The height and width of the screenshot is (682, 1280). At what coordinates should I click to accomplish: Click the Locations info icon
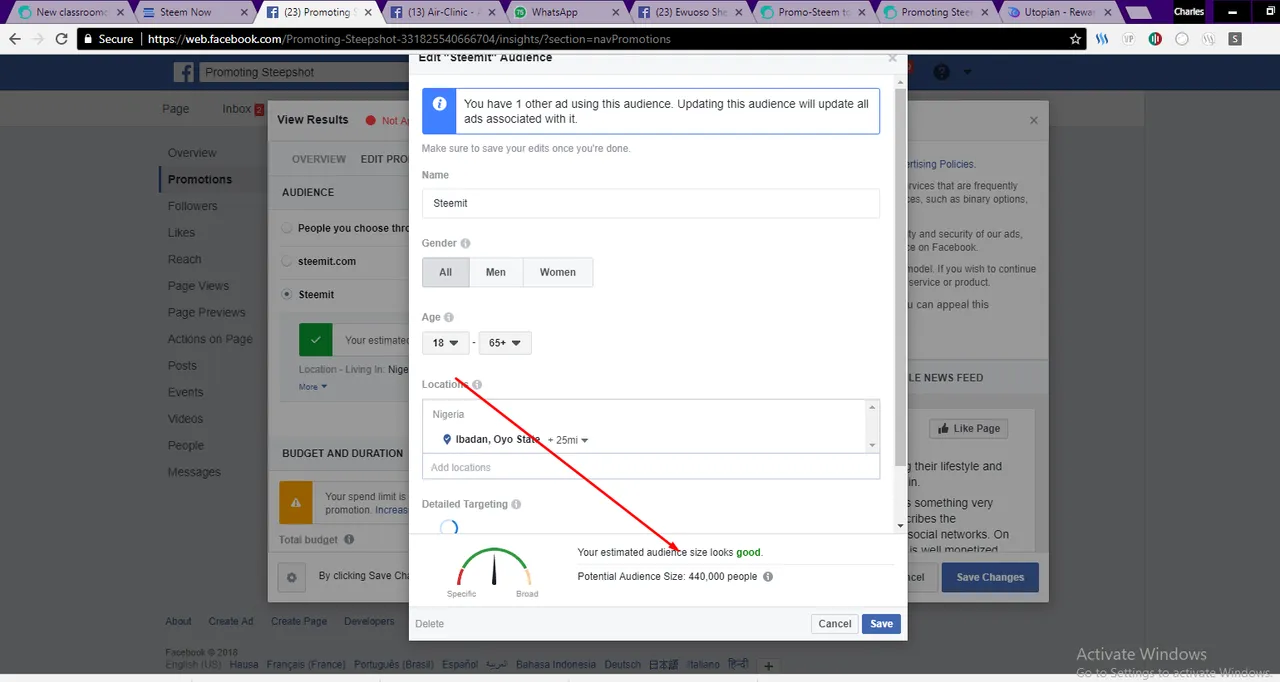pos(477,385)
